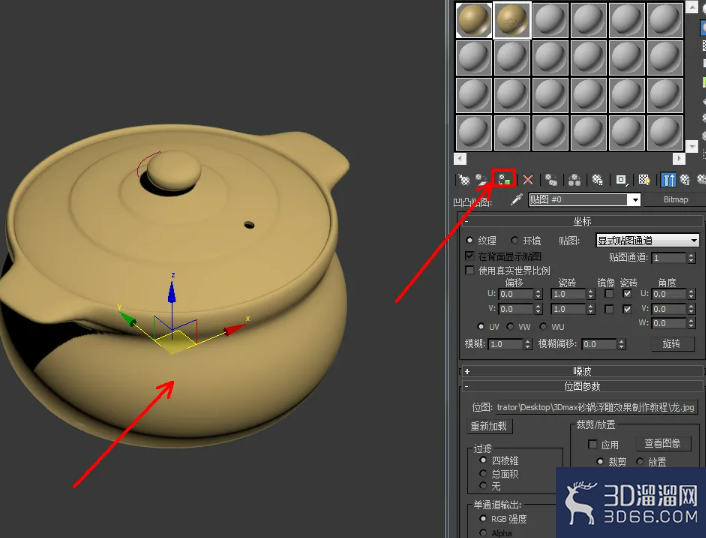The width and height of the screenshot is (706, 538).
Task: Click the Make Unique icon
Action: pos(574,180)
